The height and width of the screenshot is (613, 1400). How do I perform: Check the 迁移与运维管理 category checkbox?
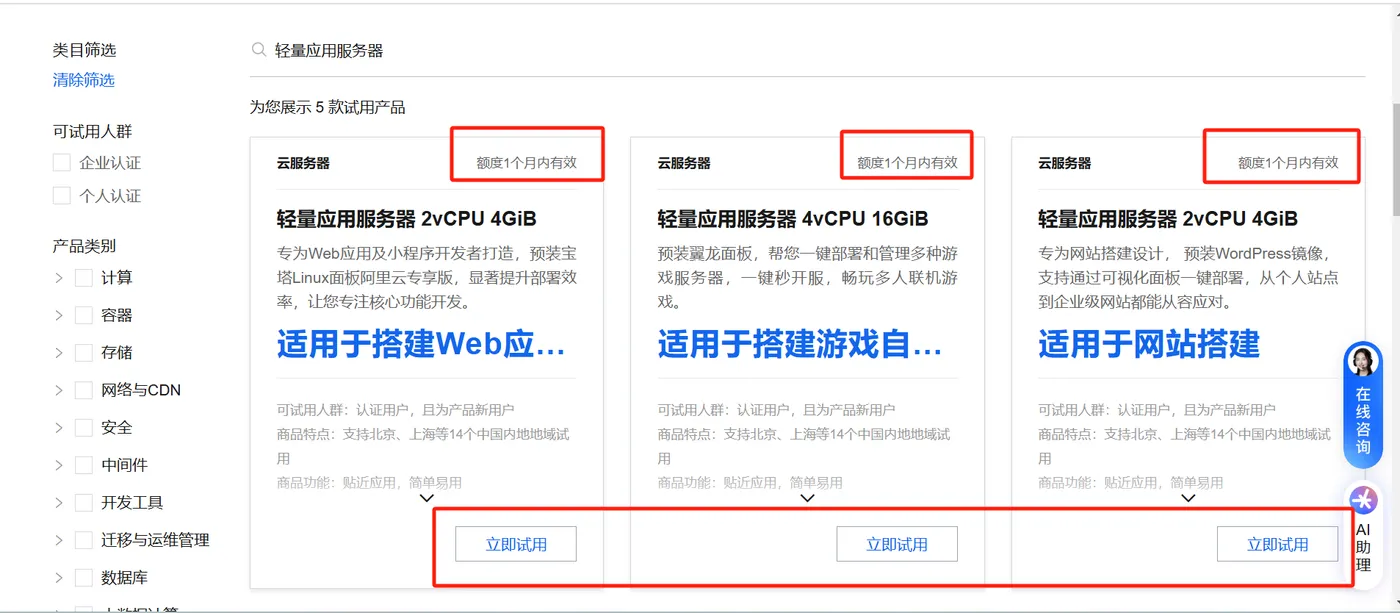pyautogui.click(x=84, y=540)
